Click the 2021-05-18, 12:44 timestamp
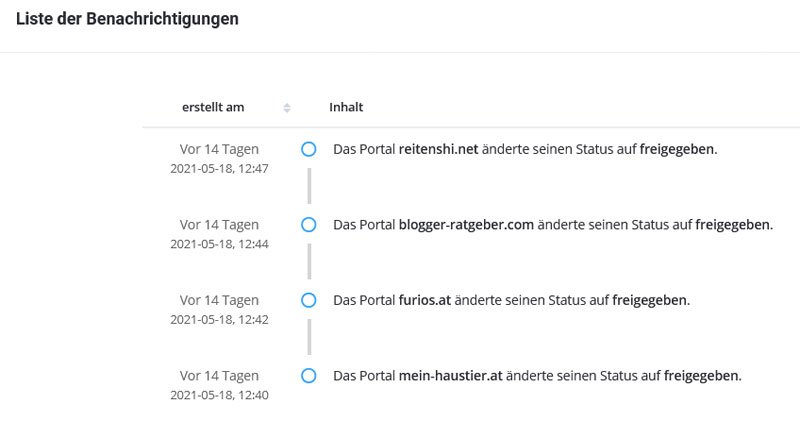 pyautogui.click(x=219, y=244)
